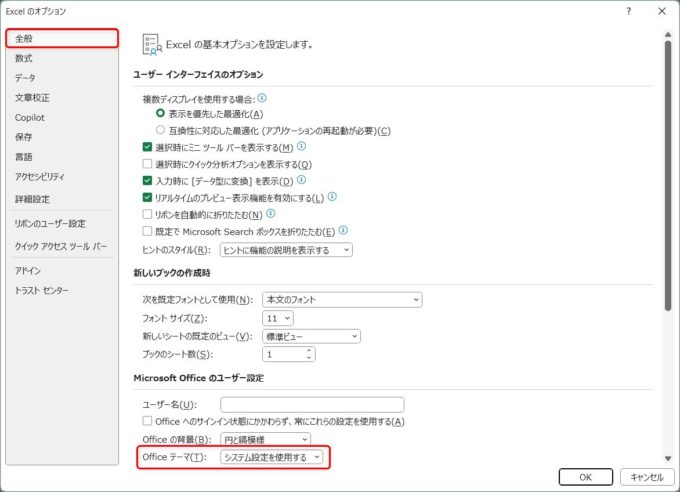Screen dimensions: 680x492
Task: Increase ブックのシート数 with up arrow
Action: point(310,350)
